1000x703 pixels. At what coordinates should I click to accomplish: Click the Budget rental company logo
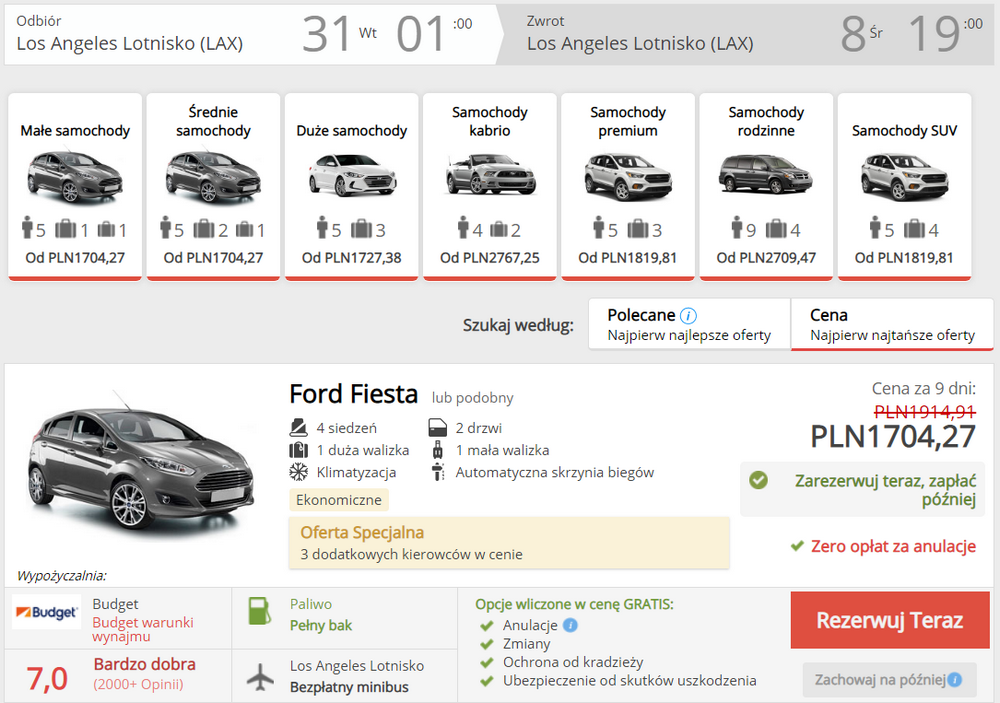[45, 611]
